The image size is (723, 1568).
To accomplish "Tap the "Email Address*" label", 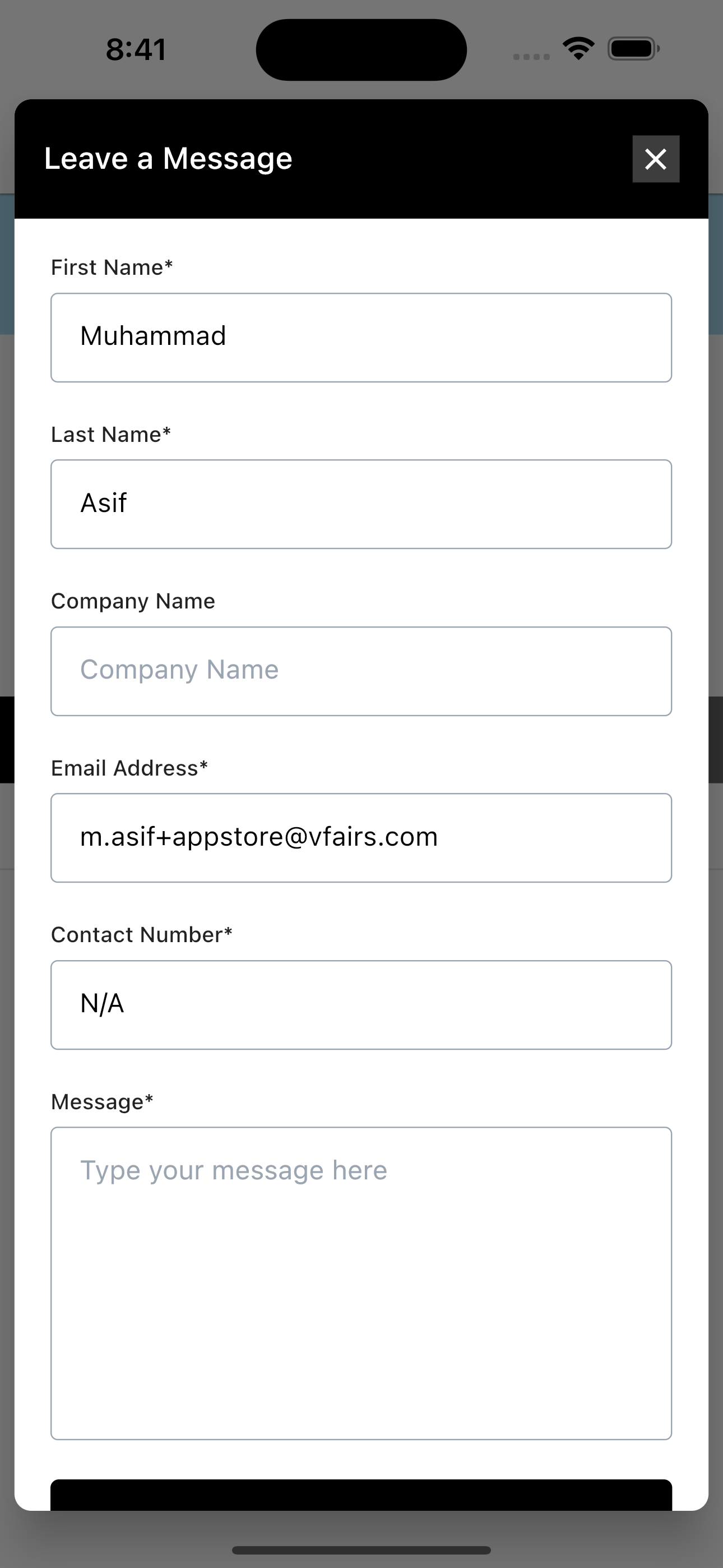I will (129, 768).
